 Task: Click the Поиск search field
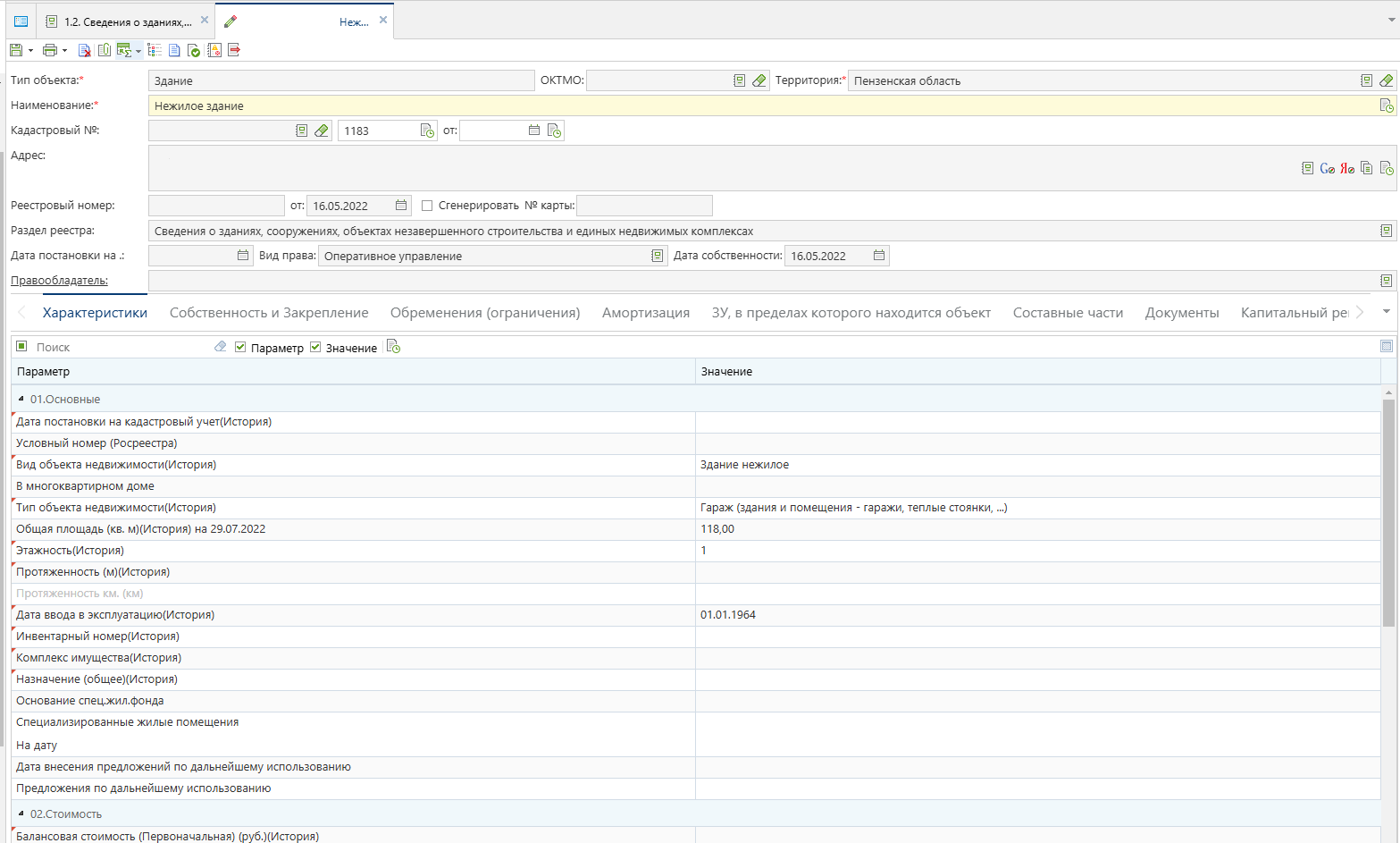[x=122, y=347]
